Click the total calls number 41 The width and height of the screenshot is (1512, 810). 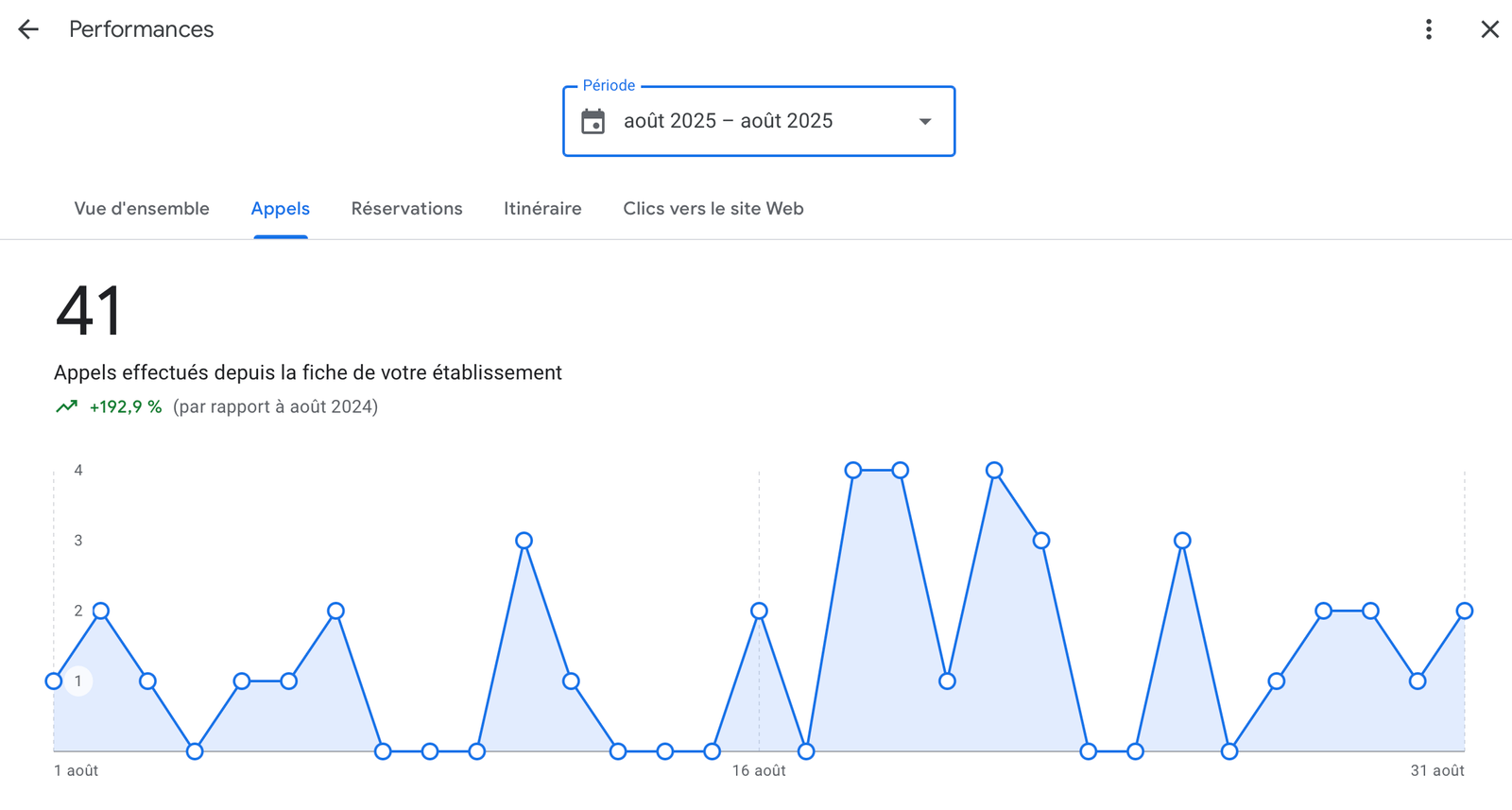pyautogui.click(x=89, y=311)
